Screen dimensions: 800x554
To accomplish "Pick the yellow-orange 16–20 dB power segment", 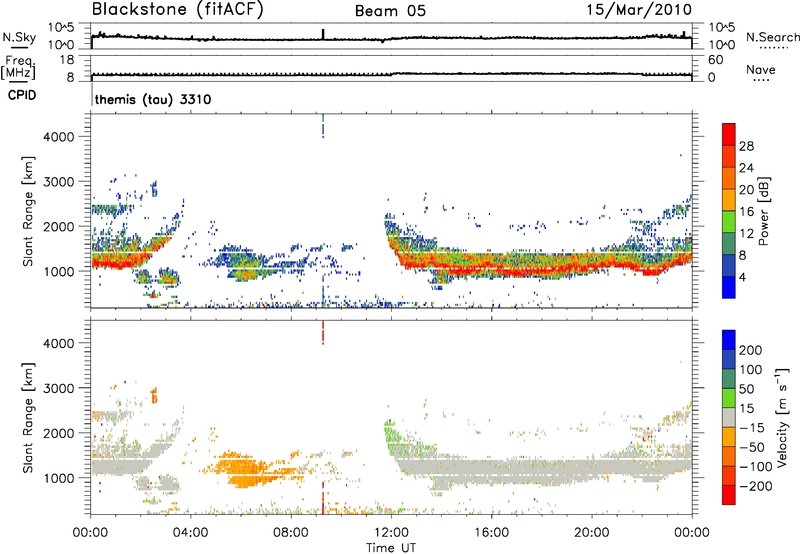I will [729, 200].
